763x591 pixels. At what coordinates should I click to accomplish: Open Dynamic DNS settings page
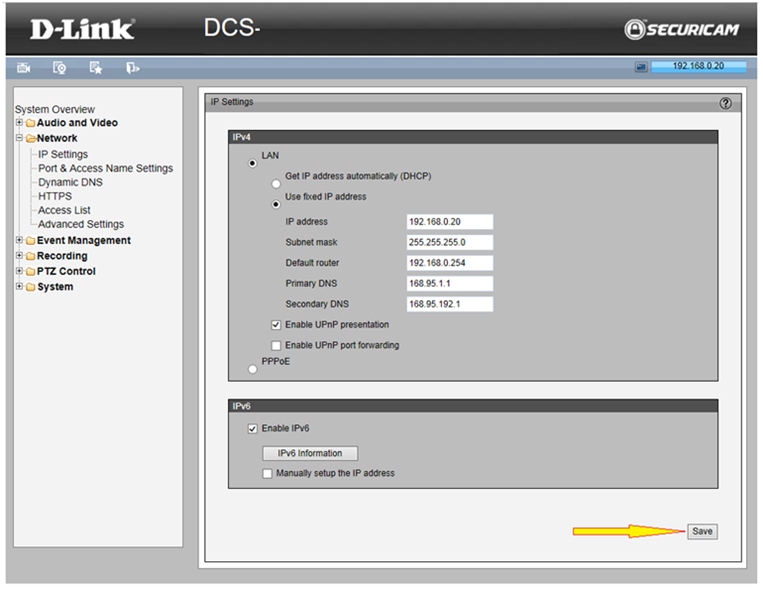coord(70,183)
